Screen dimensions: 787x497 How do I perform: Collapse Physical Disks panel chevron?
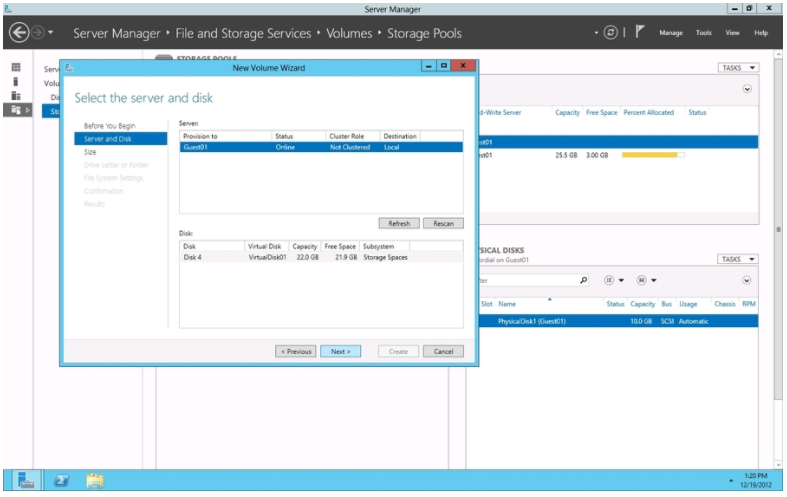(746, 281)
